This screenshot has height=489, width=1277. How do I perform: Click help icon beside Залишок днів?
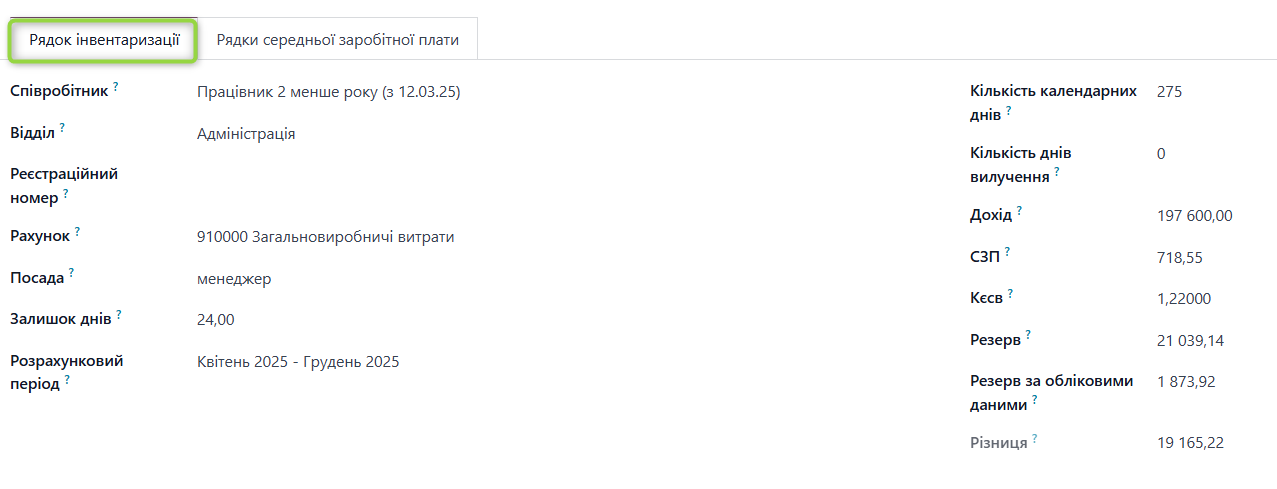(119, 314)
